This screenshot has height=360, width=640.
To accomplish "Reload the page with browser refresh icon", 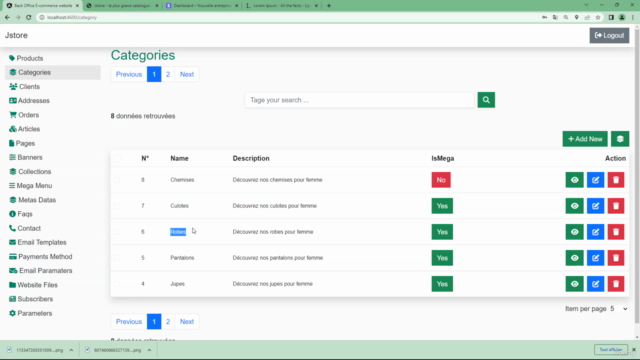I will pos(29,18).
